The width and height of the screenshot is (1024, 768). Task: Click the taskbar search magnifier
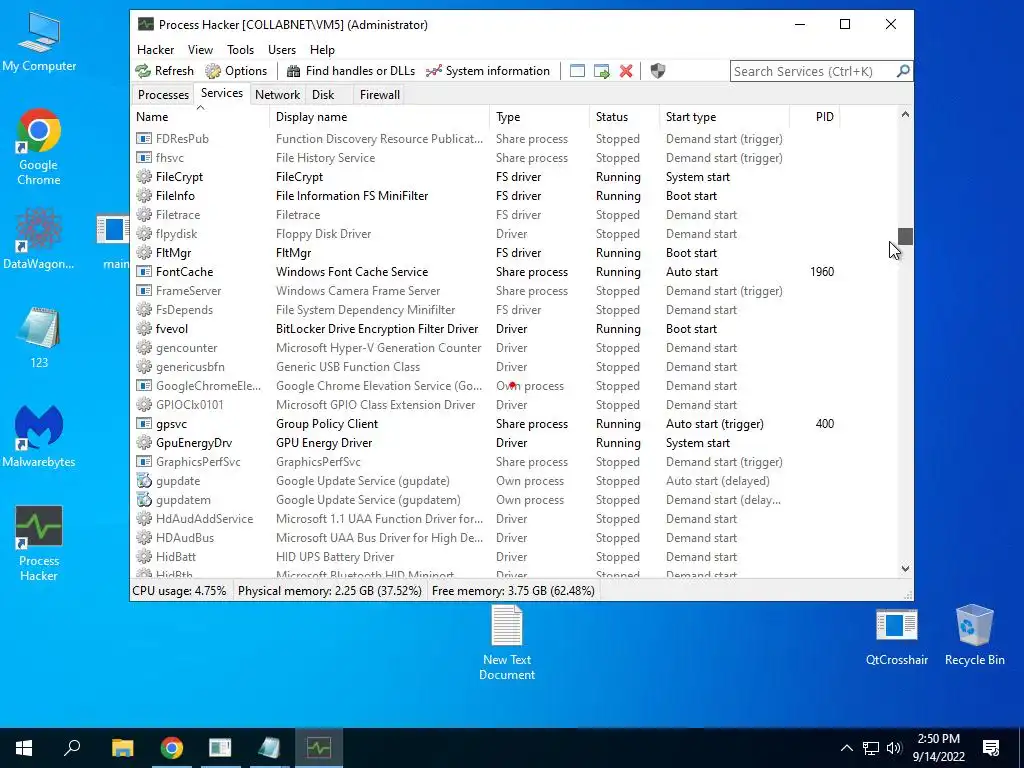tap(72, 748)
